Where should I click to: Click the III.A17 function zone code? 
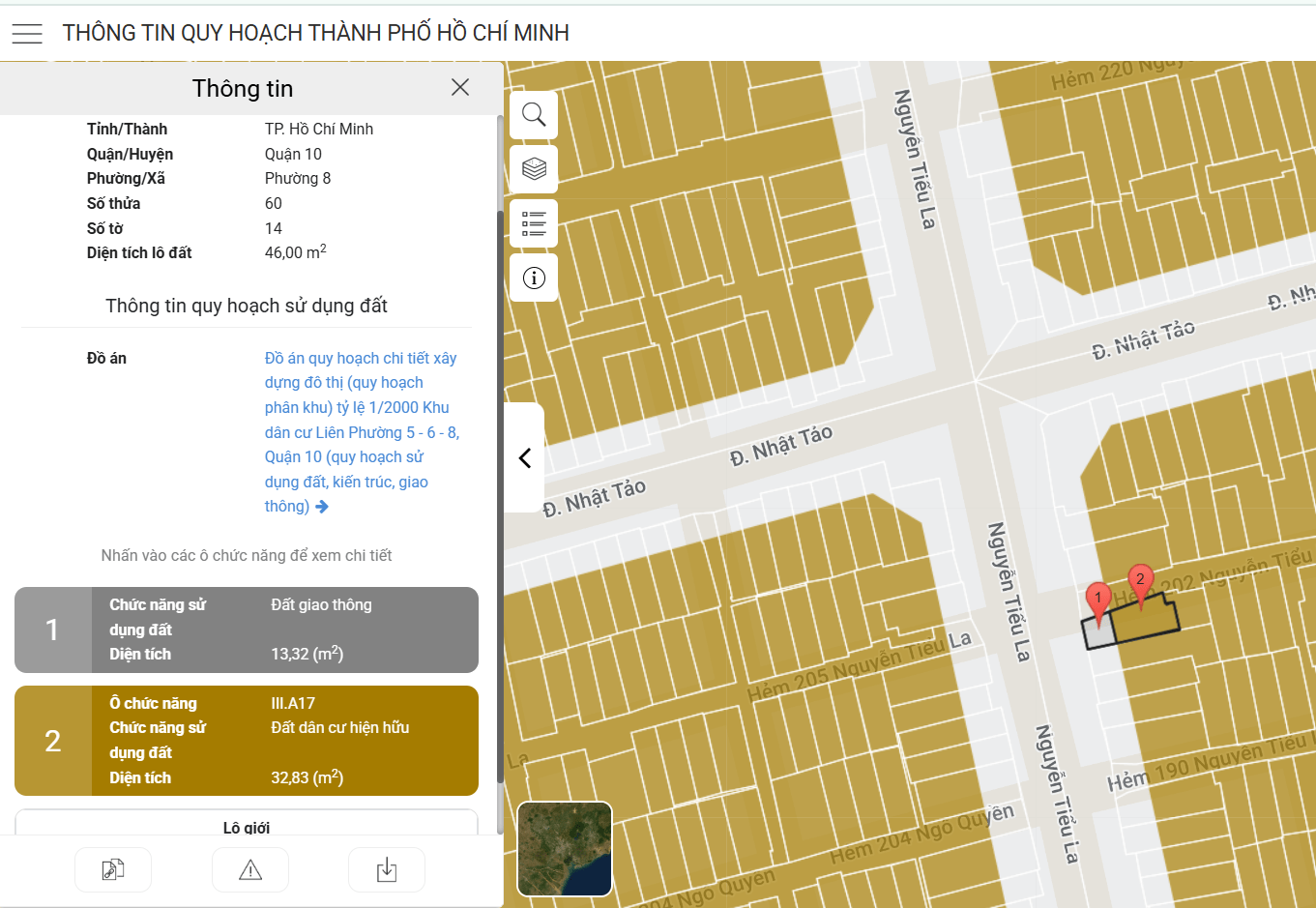click(293, 703)
